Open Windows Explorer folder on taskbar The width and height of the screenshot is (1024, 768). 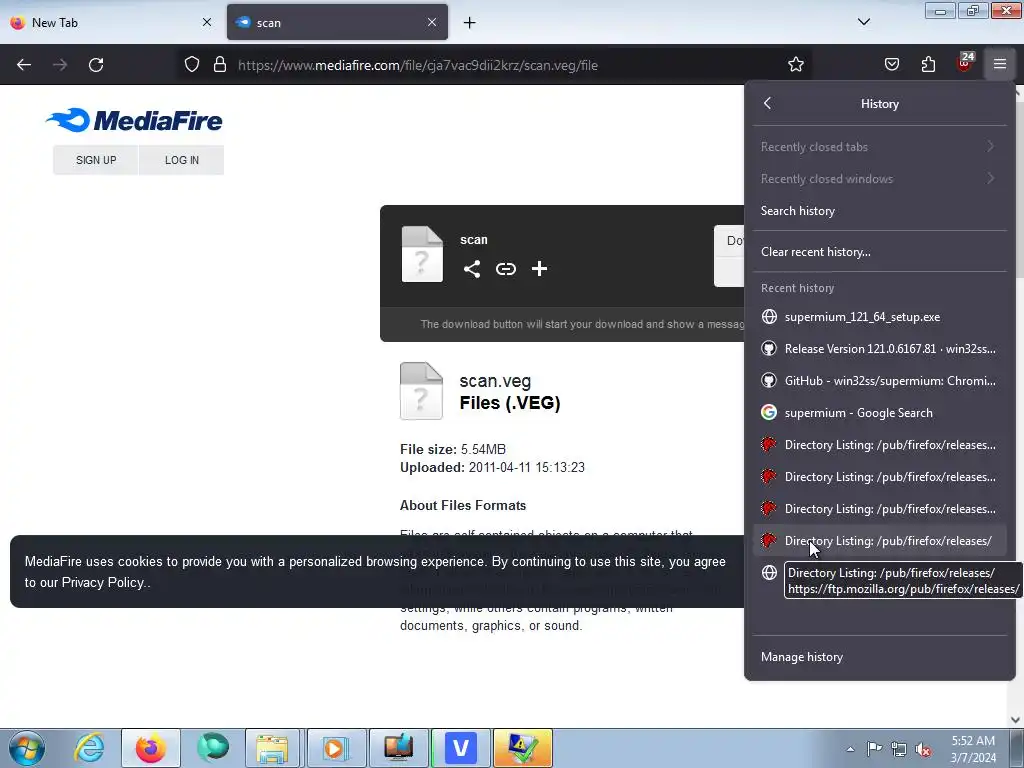tap(272, 748)
